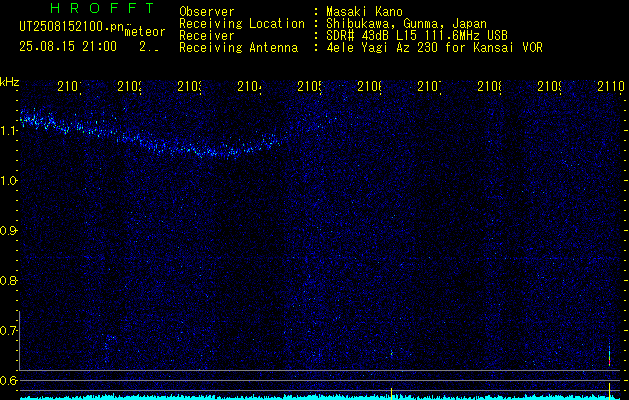Click the 0.8 frequency axis label
Image resolution: width=629 pixels, height=400 pixels.
[8, 280]
